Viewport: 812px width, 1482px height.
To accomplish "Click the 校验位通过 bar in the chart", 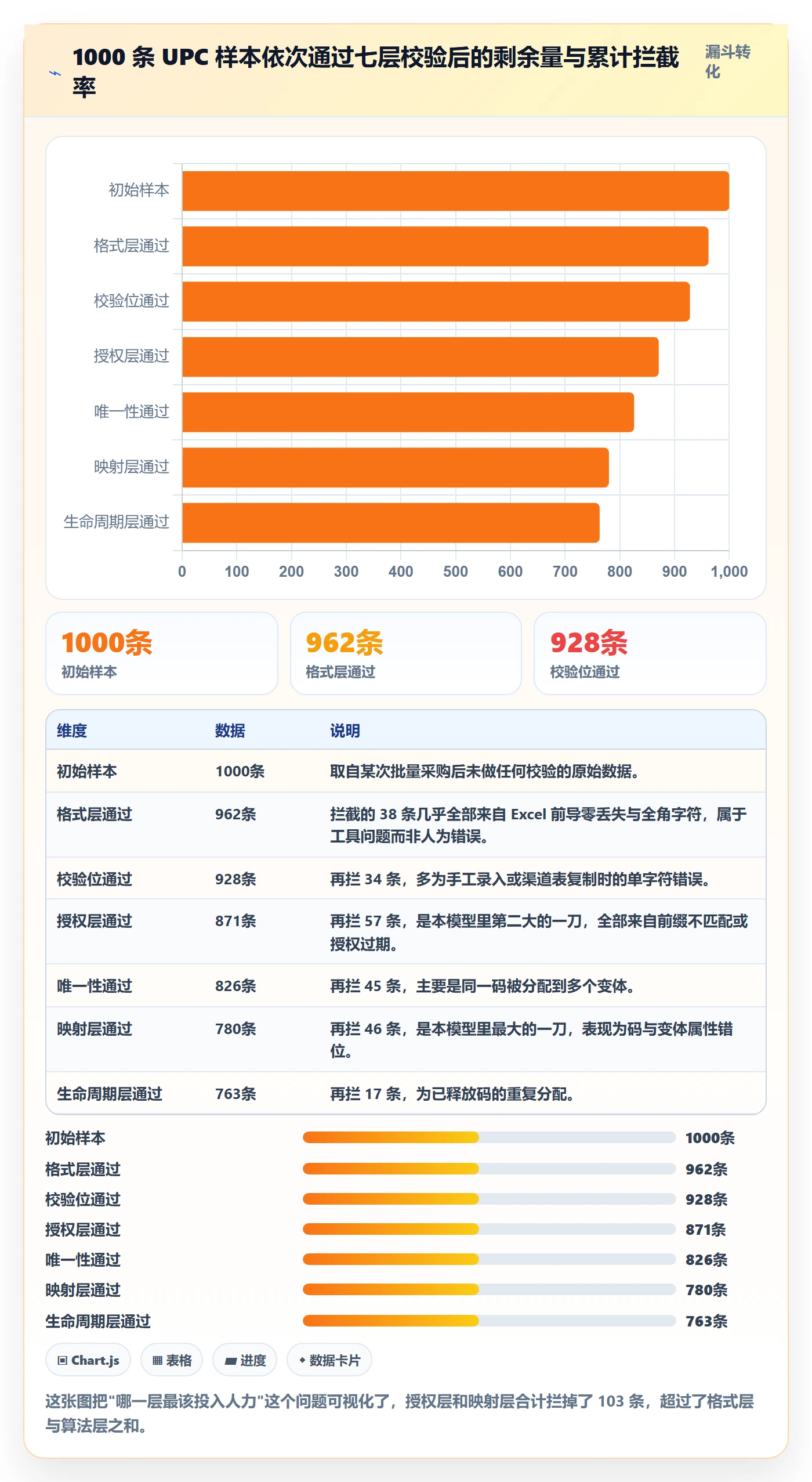I will 436,302.
